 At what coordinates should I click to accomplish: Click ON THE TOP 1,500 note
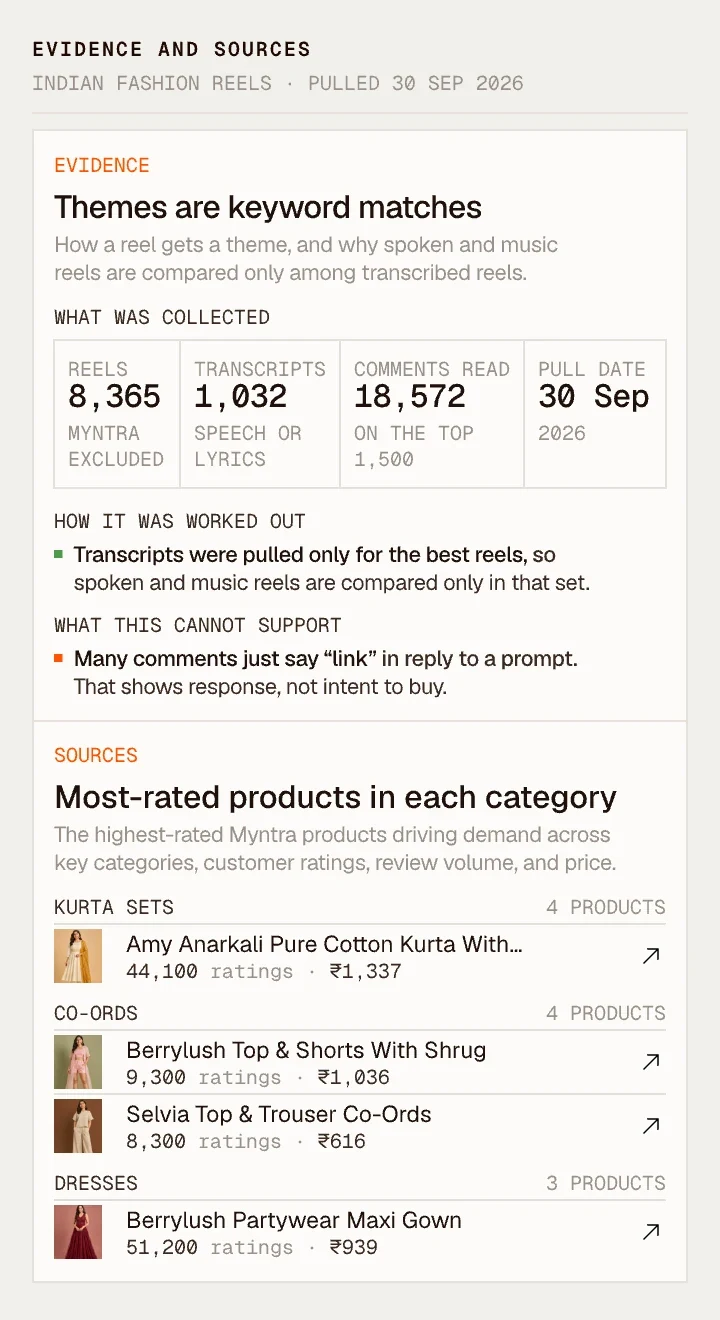tap(414, 446)
